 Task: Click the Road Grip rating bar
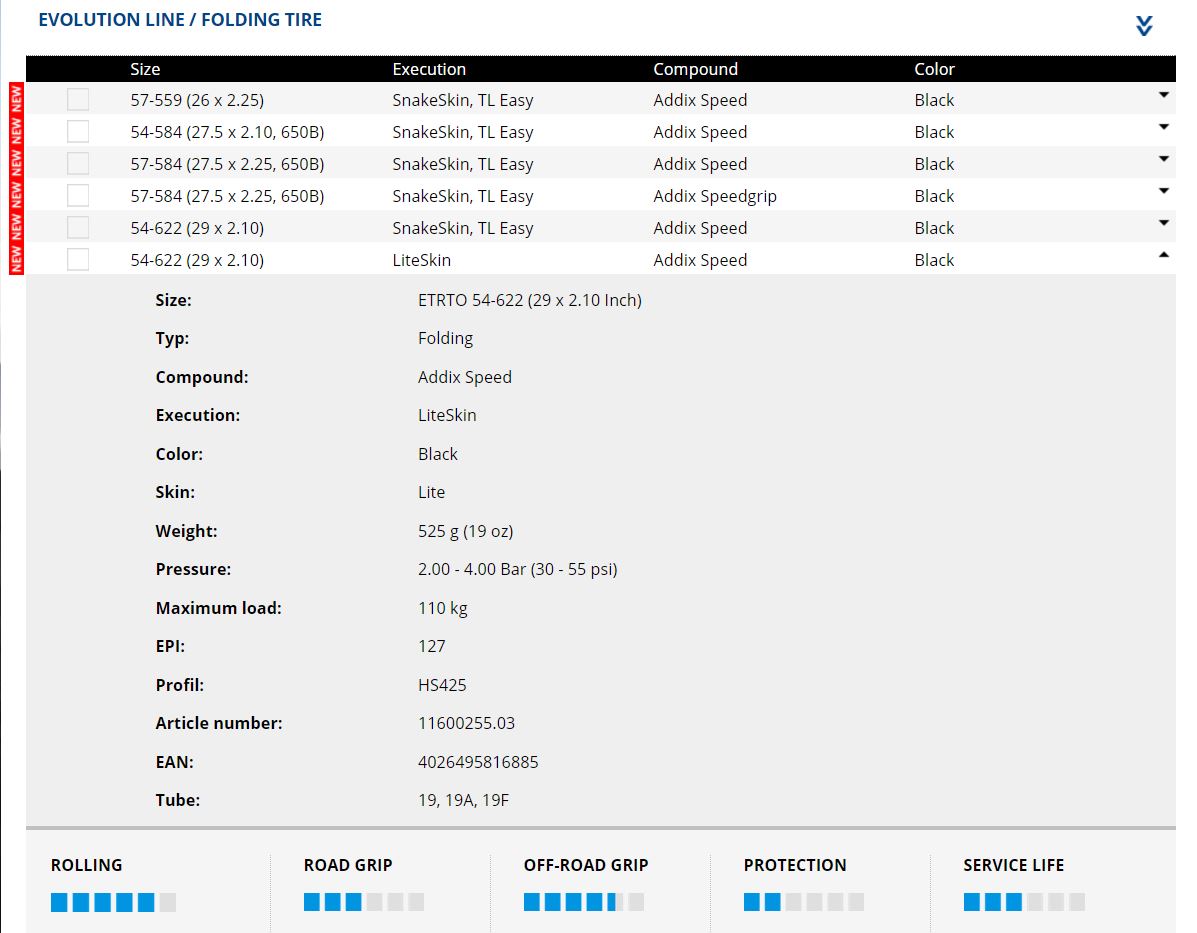(x=363, y=902)
